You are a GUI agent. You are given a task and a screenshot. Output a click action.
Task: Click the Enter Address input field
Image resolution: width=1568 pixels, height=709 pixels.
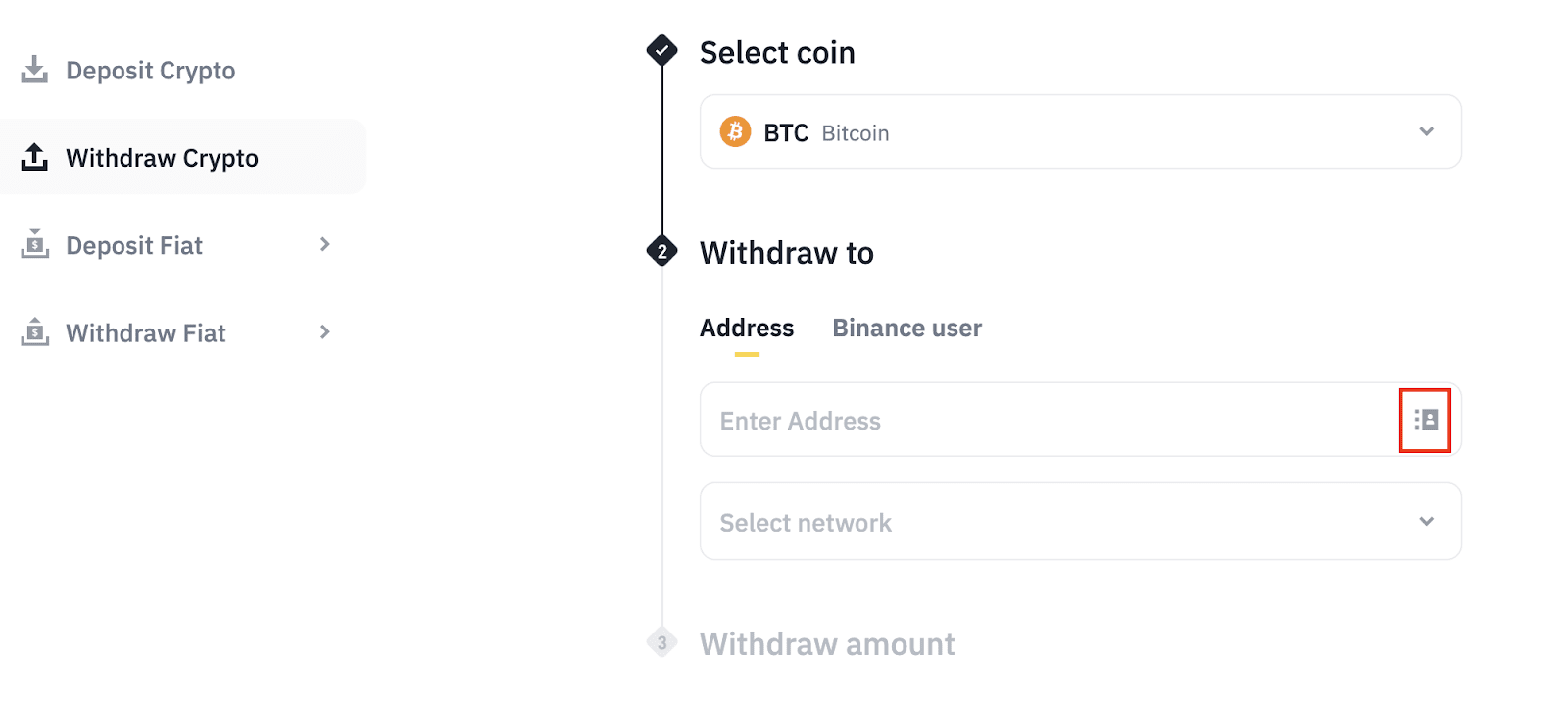click(x=1049, y=421)
